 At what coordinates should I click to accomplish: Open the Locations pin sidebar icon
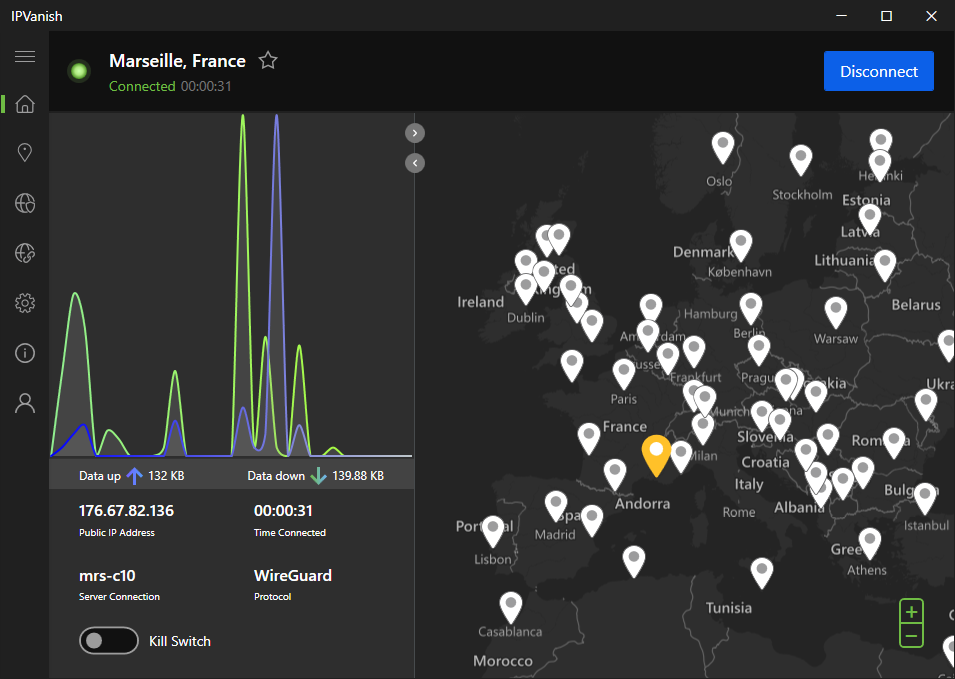click(x=25, y=152)
